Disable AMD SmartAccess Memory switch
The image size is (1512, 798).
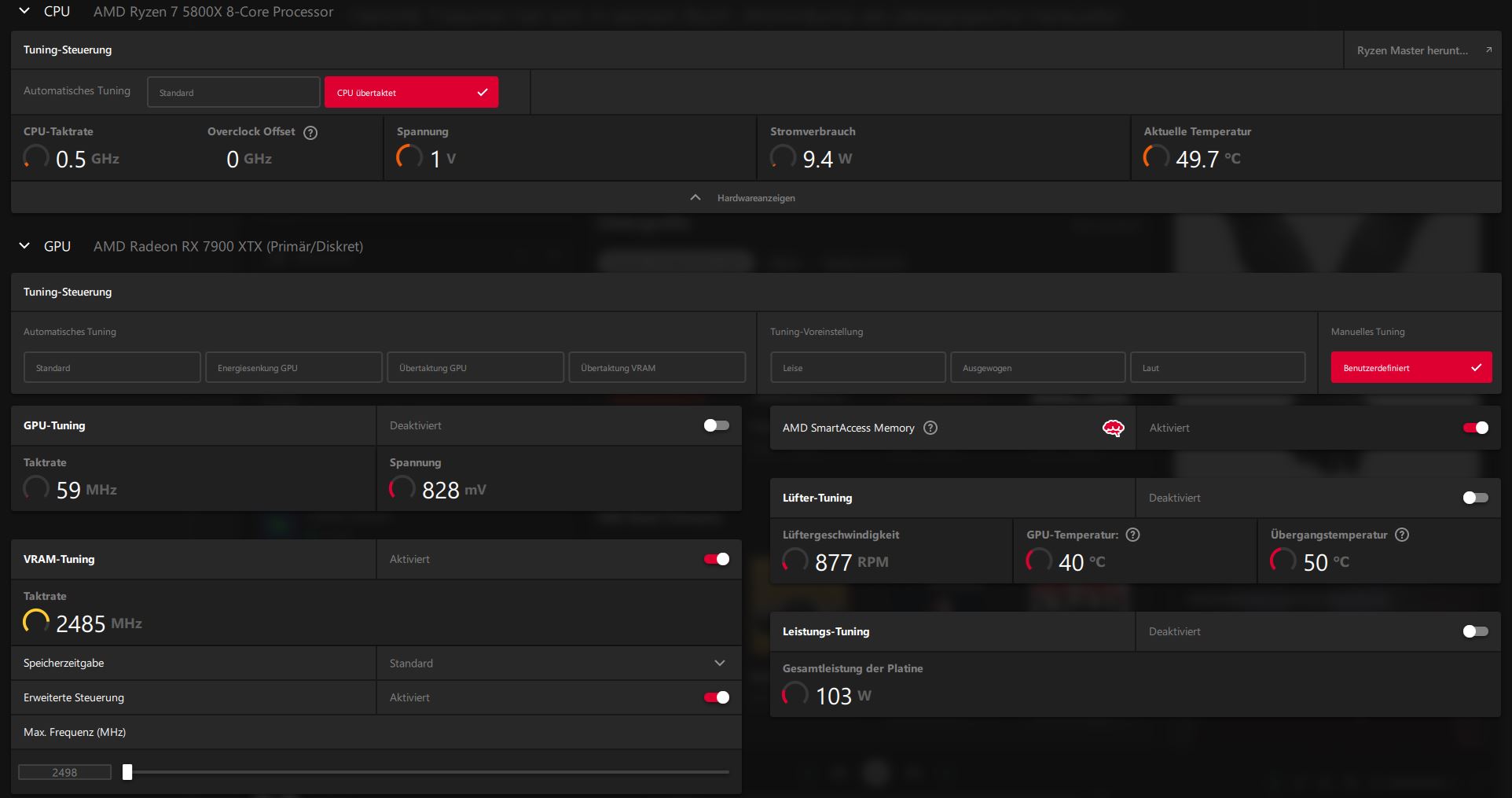point(1476,428)
